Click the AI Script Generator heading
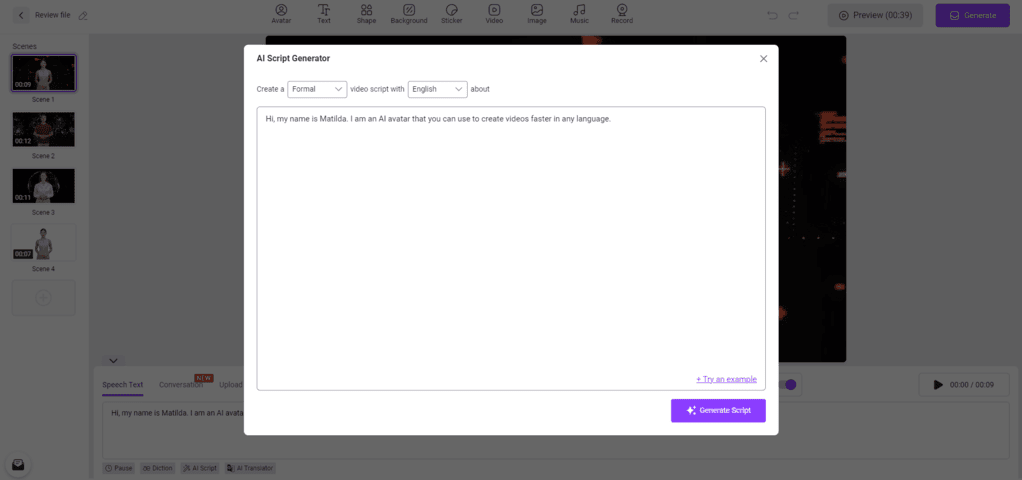The height and width of the screenshot is (480, 1022). (293, 59)
